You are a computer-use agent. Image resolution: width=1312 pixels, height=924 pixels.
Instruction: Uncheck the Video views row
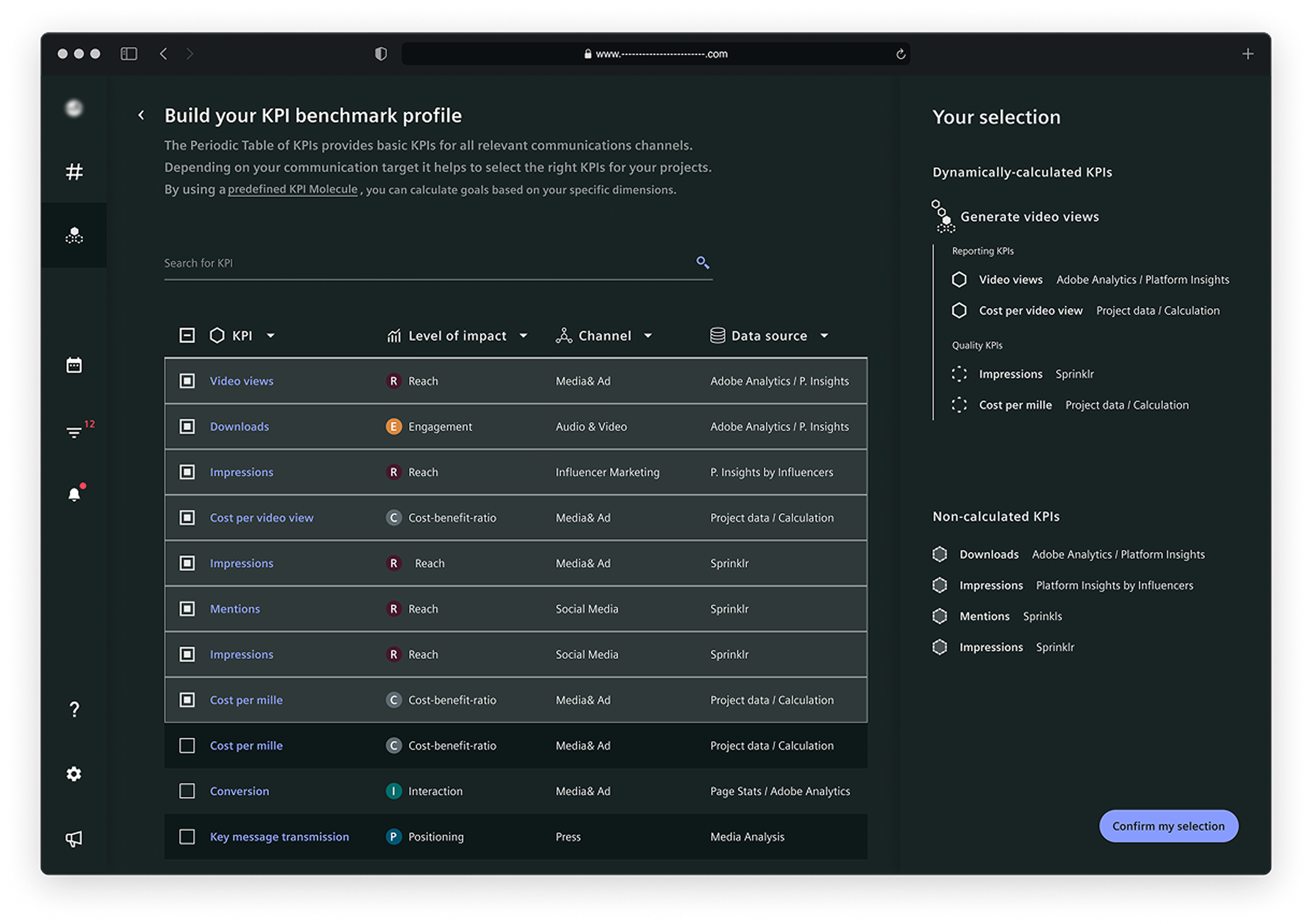187,381
